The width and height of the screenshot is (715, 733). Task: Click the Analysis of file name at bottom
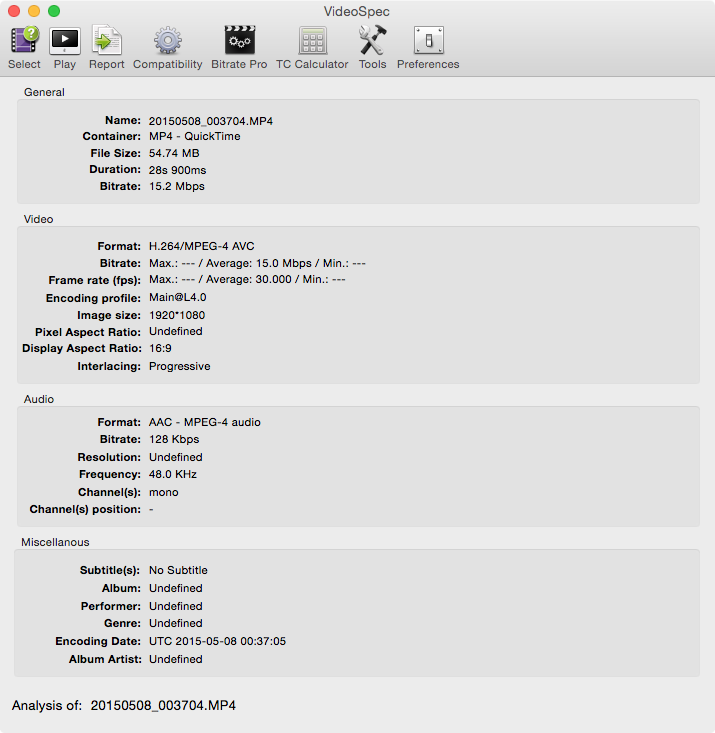(163, 705)
